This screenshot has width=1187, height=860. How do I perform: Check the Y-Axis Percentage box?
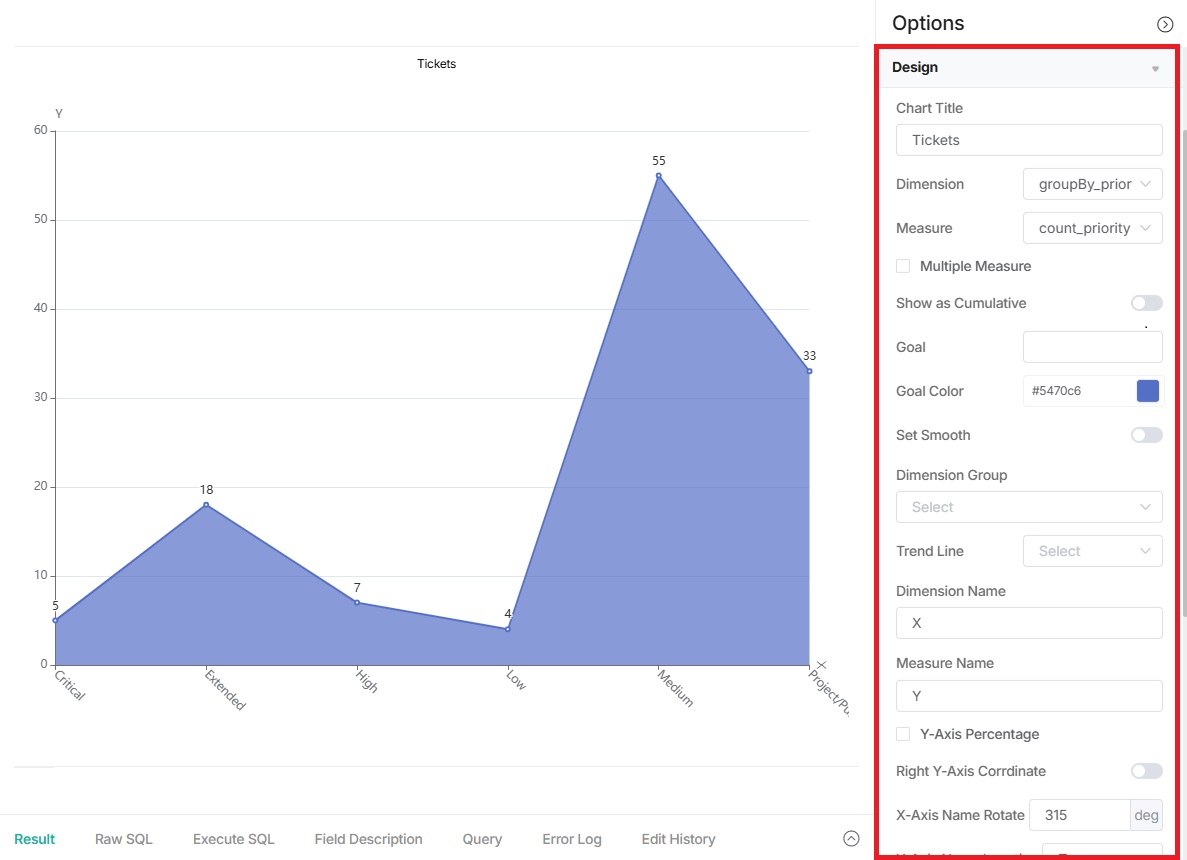point(903,734)
